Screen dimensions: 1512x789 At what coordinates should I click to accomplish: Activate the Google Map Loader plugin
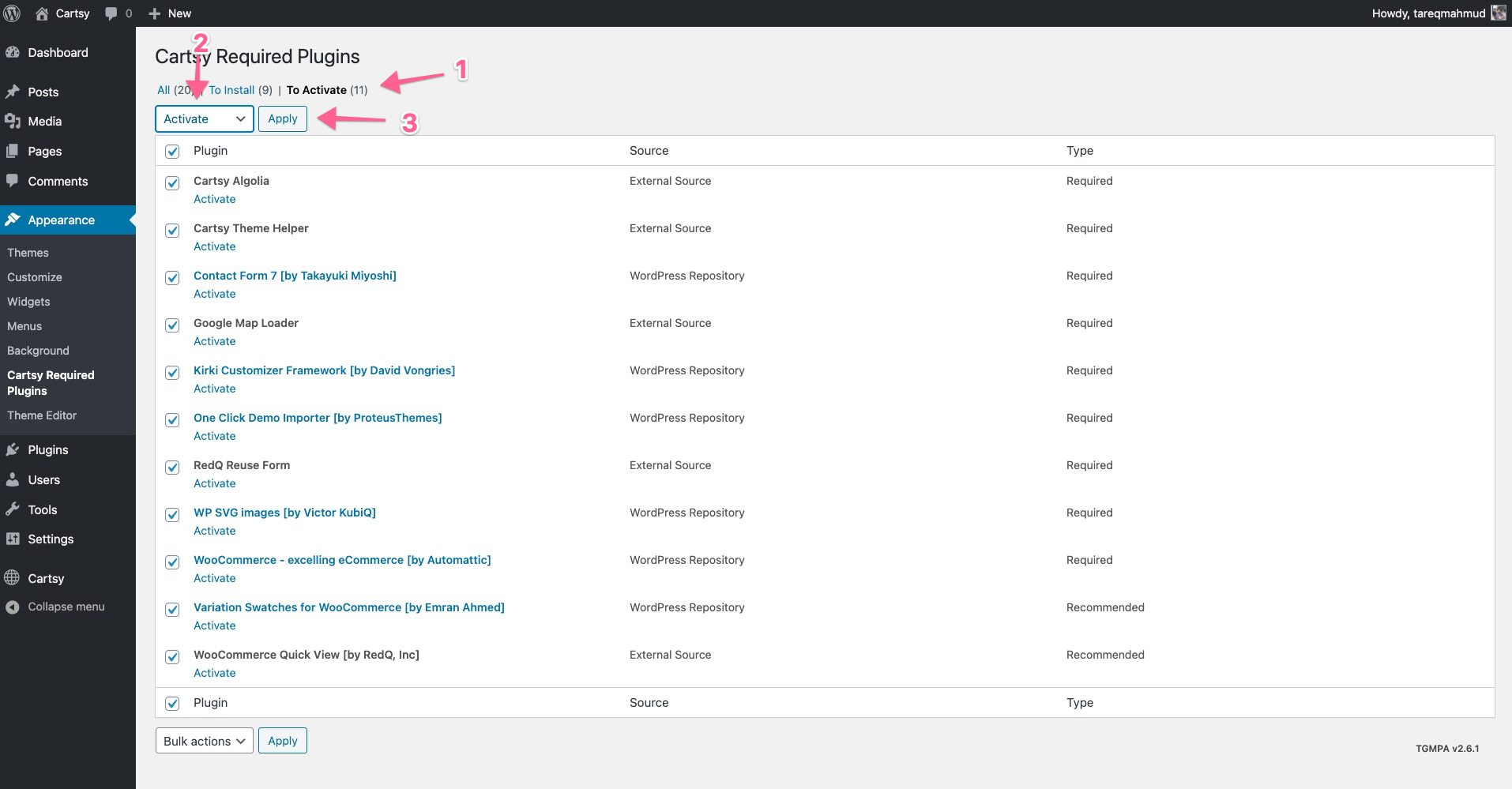coord(215,341)
